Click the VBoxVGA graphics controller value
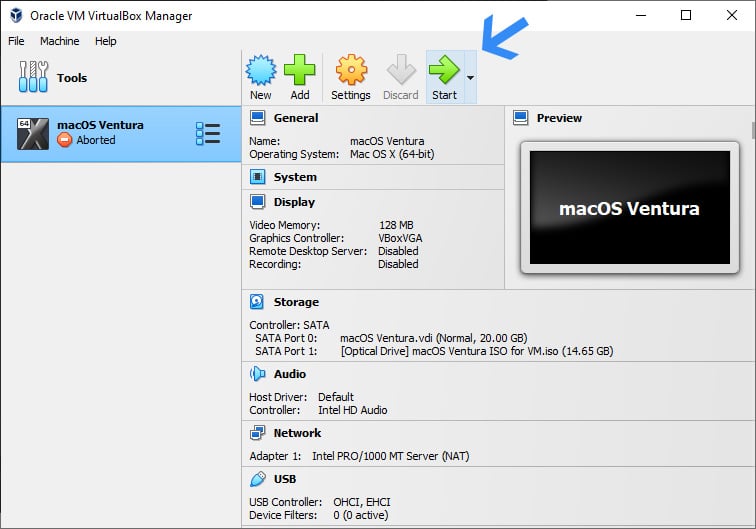This screenshot has height=529, width=756. click(400, 238)
